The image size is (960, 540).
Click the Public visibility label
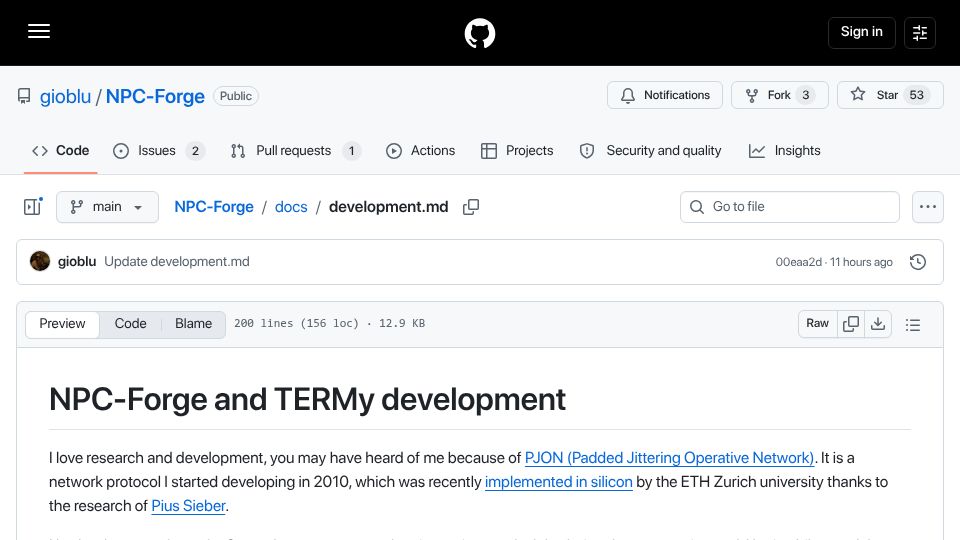tap(236, 96)
